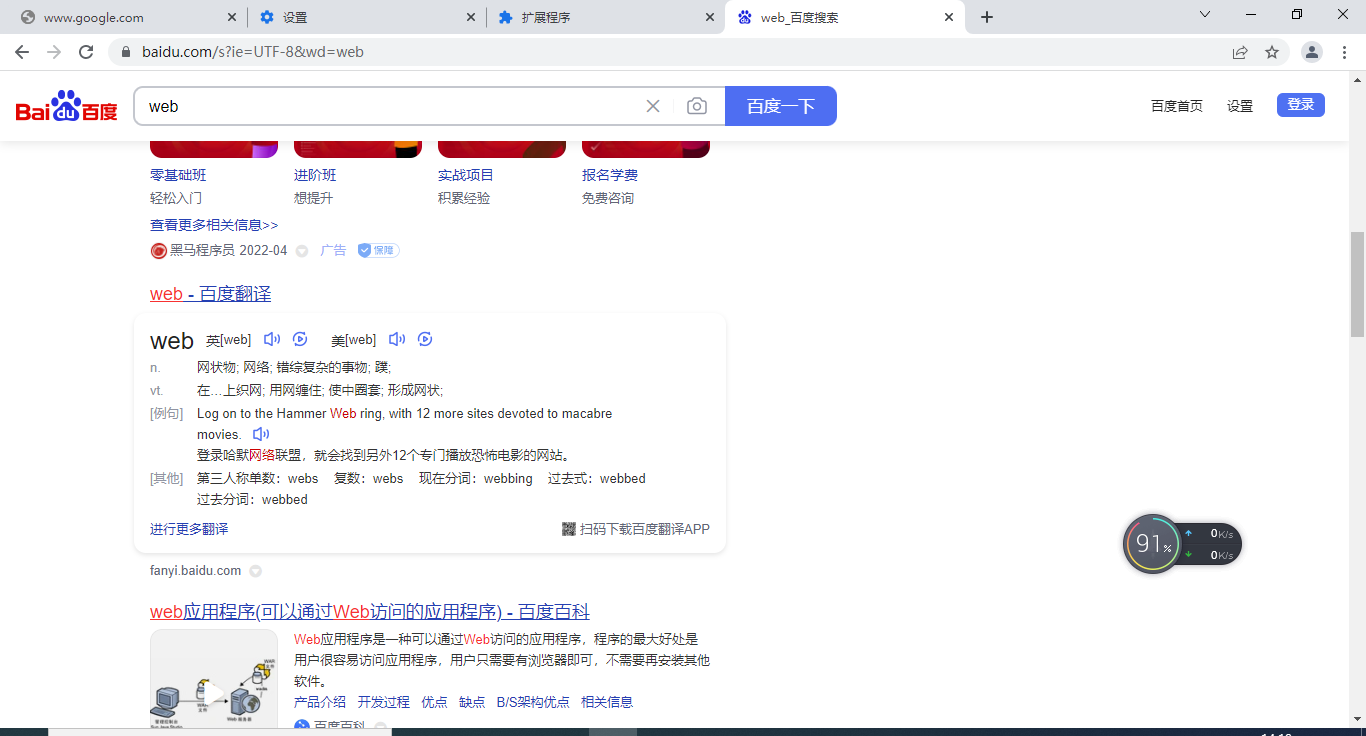Click the QR code to download 百度翻译APP
Screen dimensions: 1366x736
click(566, 529)
